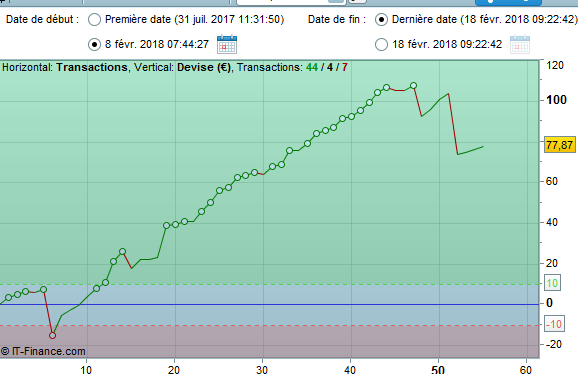The image size is (578, 374).
Task: Click the green 10 threshold marker
Action: point(552,283)
